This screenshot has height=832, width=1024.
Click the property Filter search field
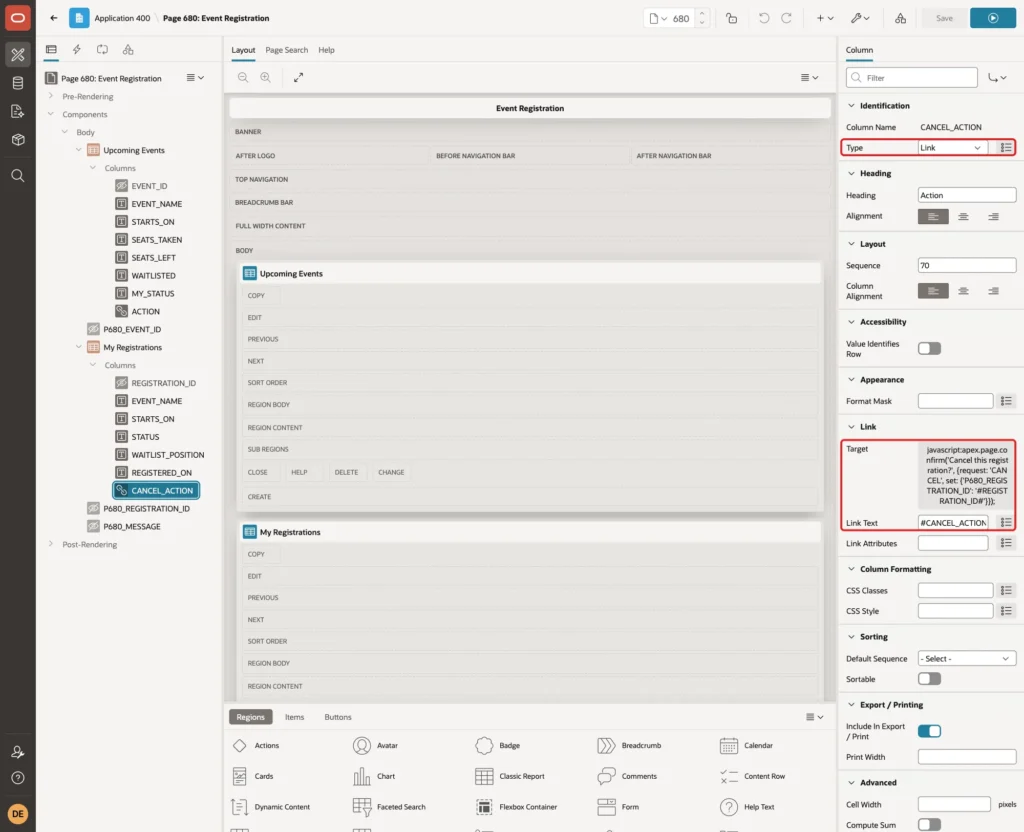click(x=912, y=78)
